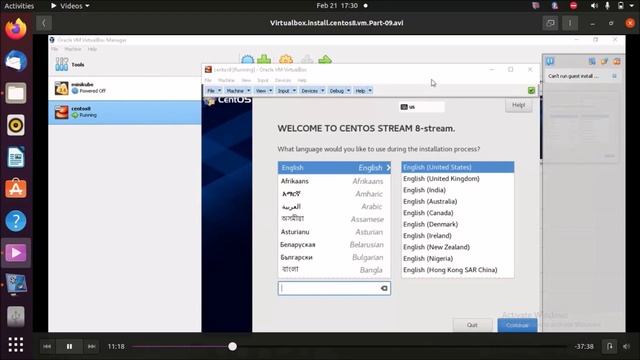Choose English (Ireland) locale
The width and height of the screenshot is (640, 360).
458,236
